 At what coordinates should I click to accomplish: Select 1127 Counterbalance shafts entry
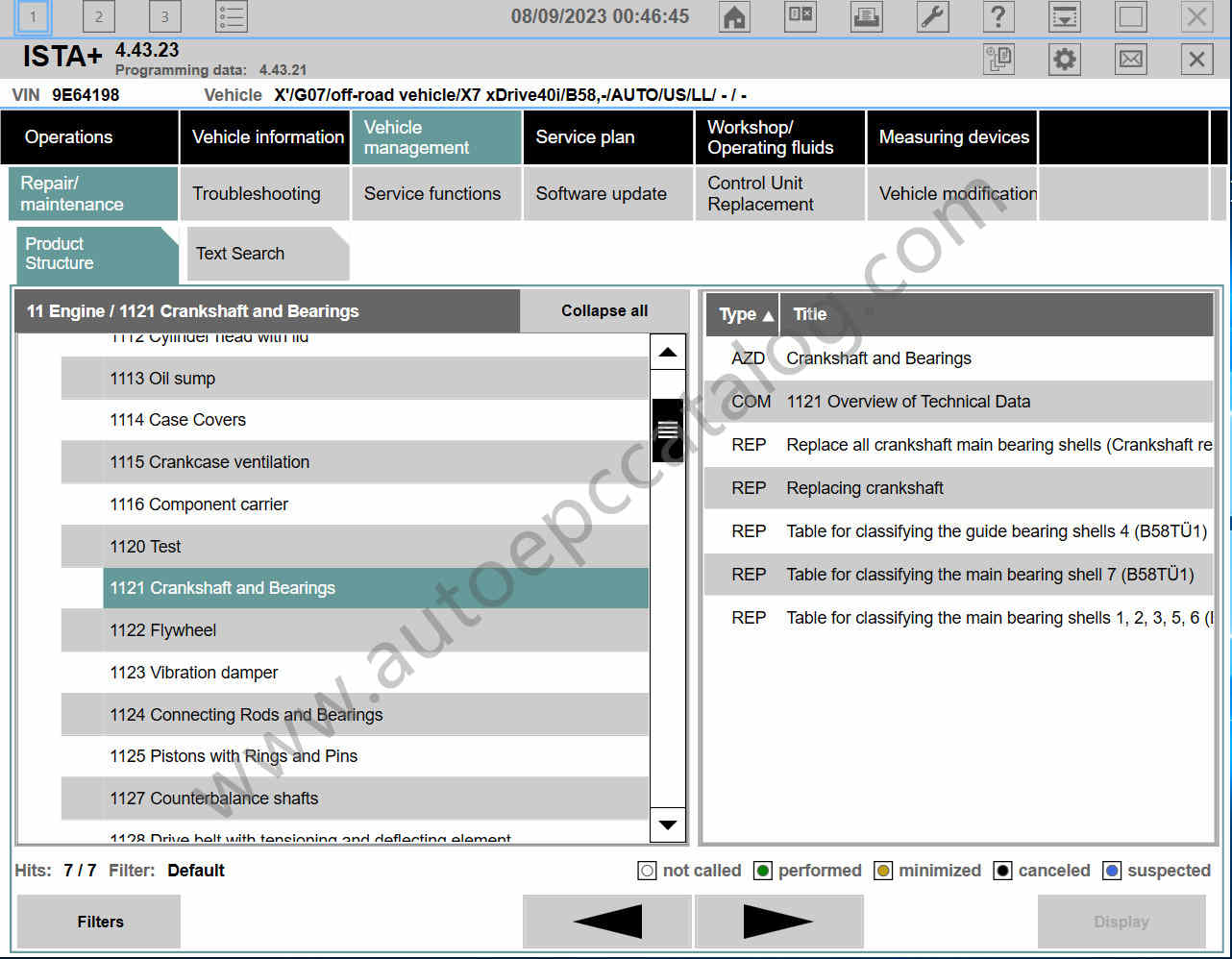pos(355,799)
